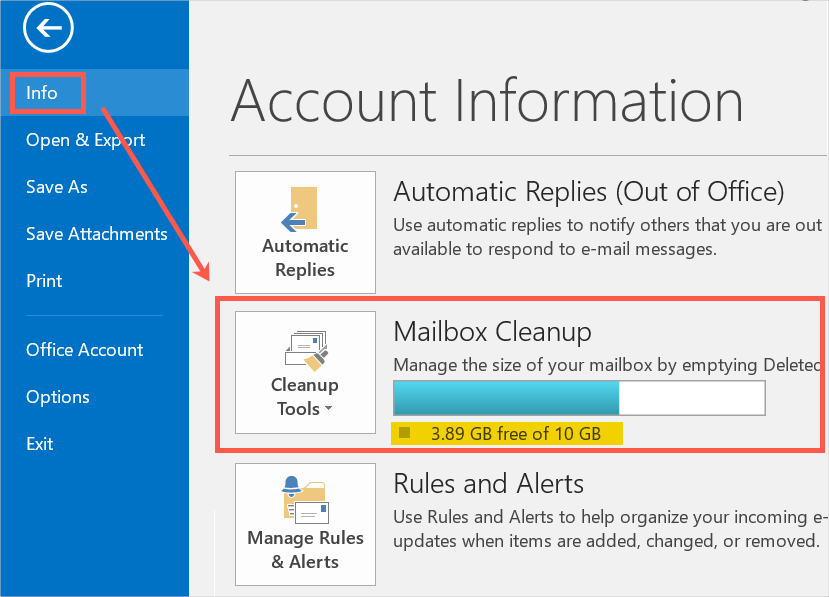Click Exit to close Outlook
This screenshot has height=597, width=829.
point(40,444)
